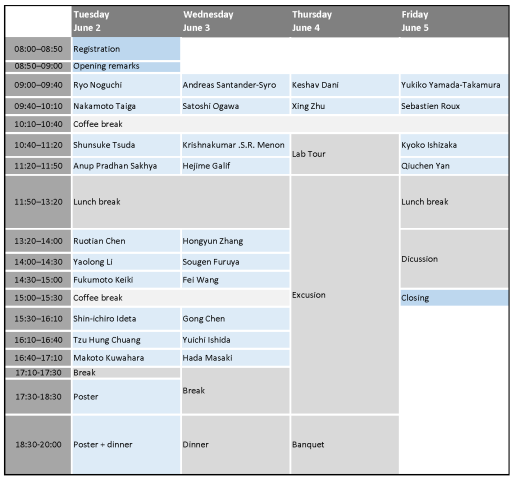Click Andreas Santander-Syro talk cell
This screenshot has width=515, height=479.
pos(235,85)
